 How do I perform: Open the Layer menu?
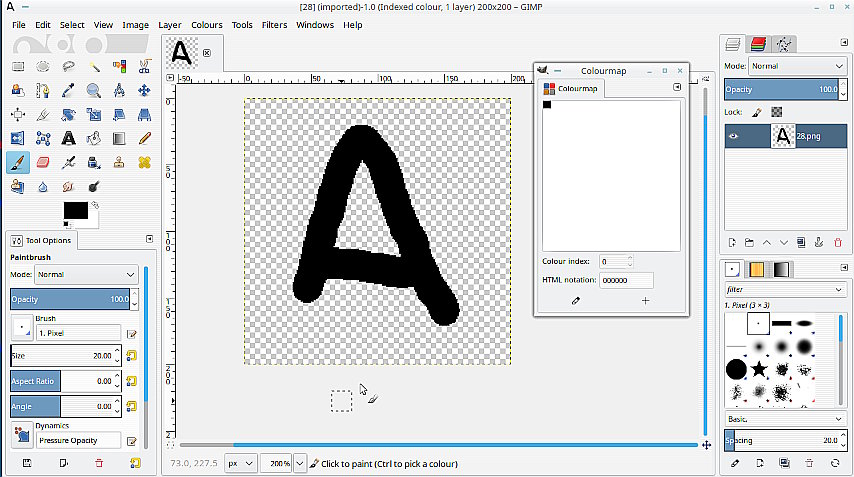click(x=170, y=25)
